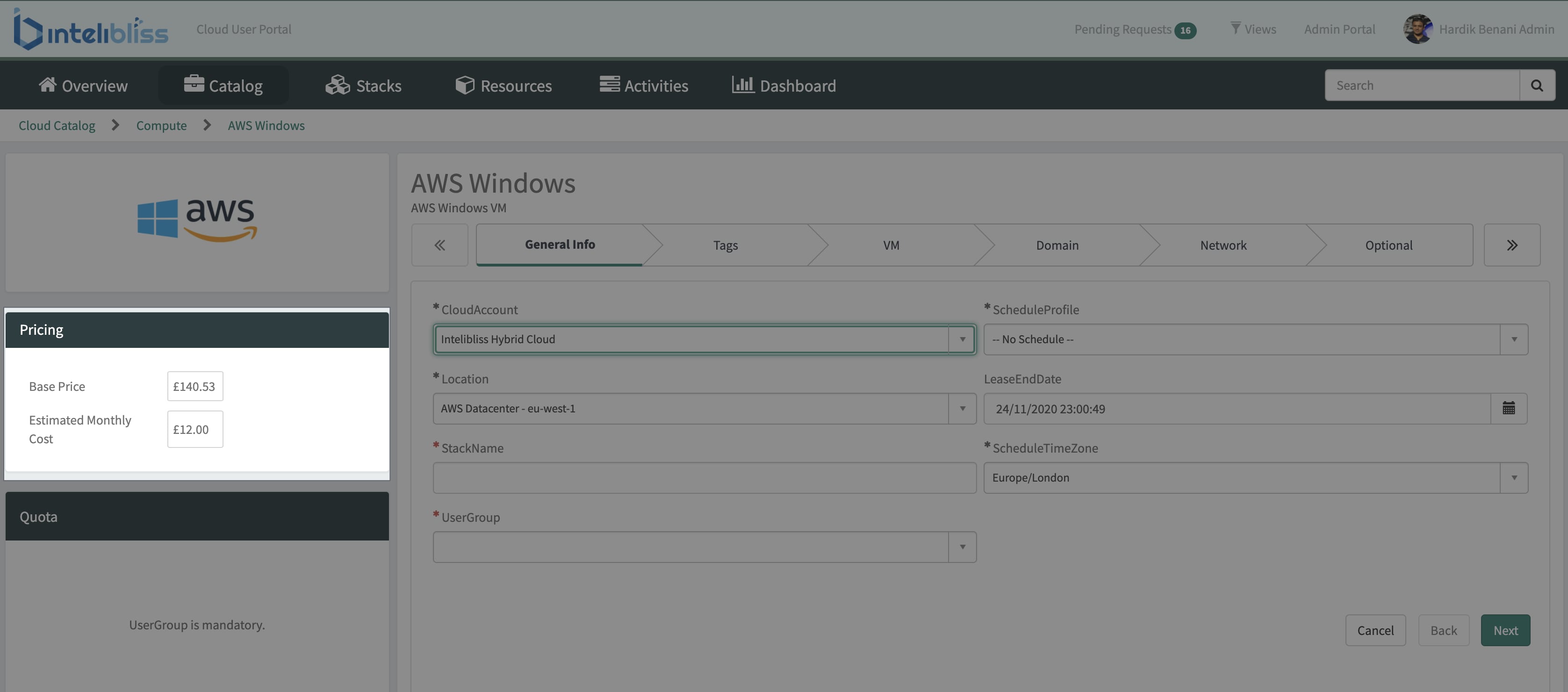Switch to the Domain step
The width and height of the screenshot is (1568, 692).
coord(1057,245)
